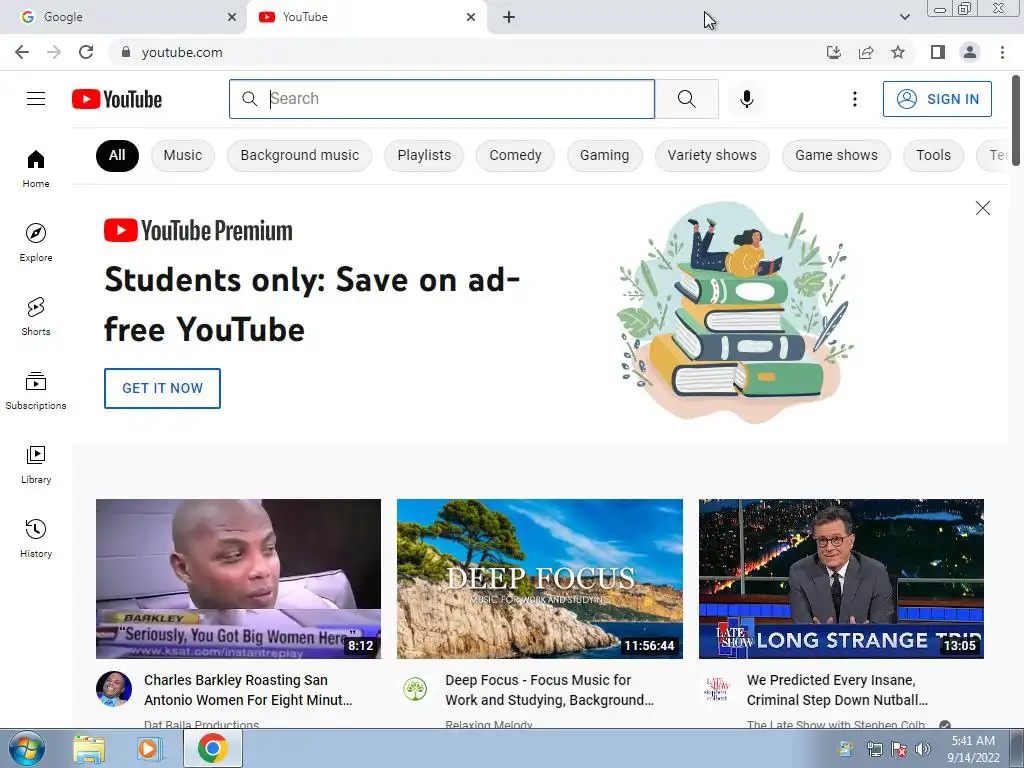Dismiss the YouTube Premium banner
Image resolution: width=1024 pixels, height=768 pixels.
(x=982, y=208)
